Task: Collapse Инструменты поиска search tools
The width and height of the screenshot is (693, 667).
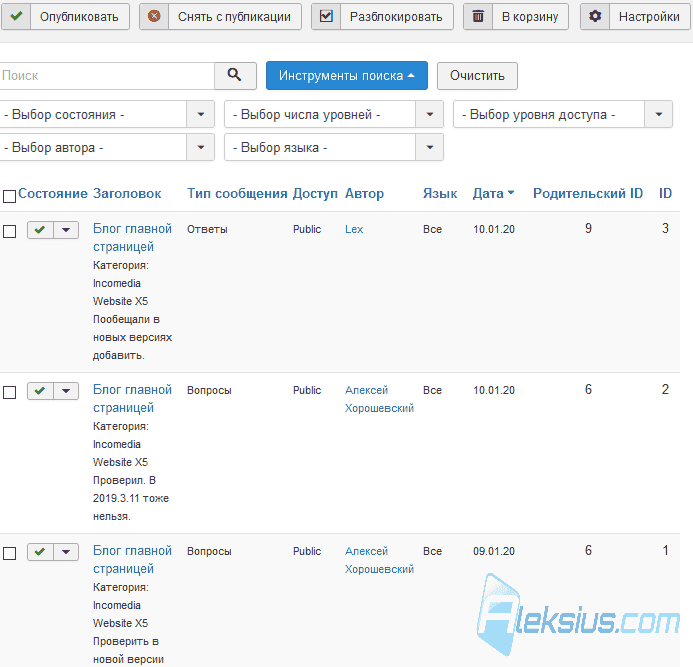Action: point(347,76)
